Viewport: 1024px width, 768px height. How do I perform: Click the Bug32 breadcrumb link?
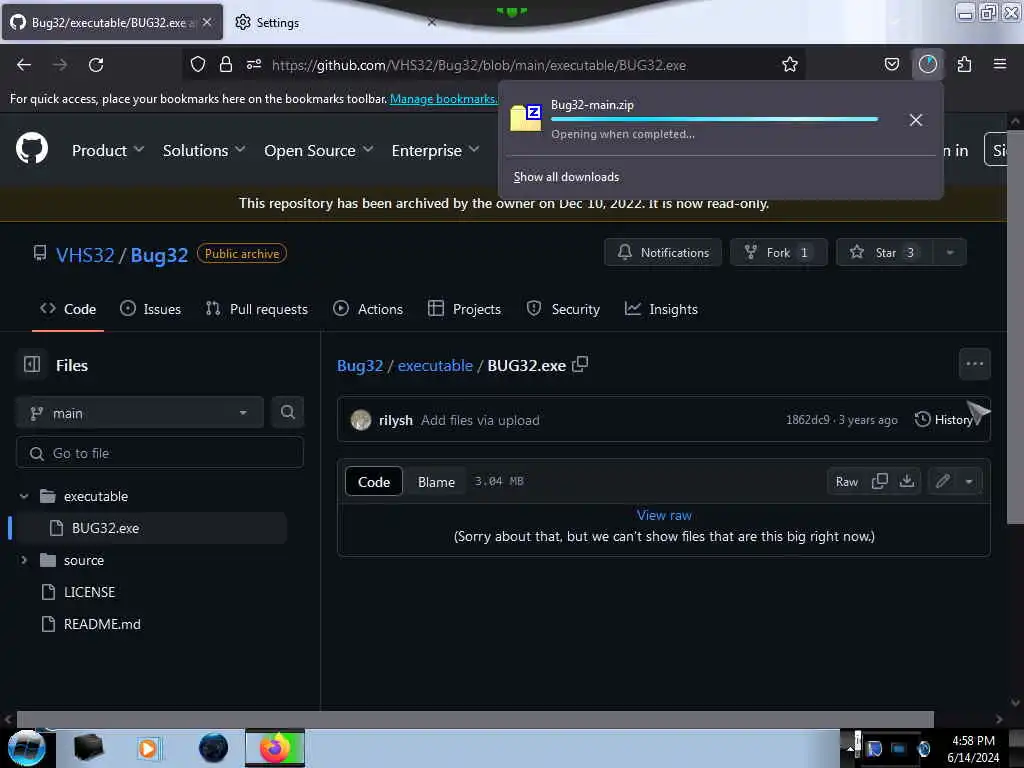[x=360, y=366]
